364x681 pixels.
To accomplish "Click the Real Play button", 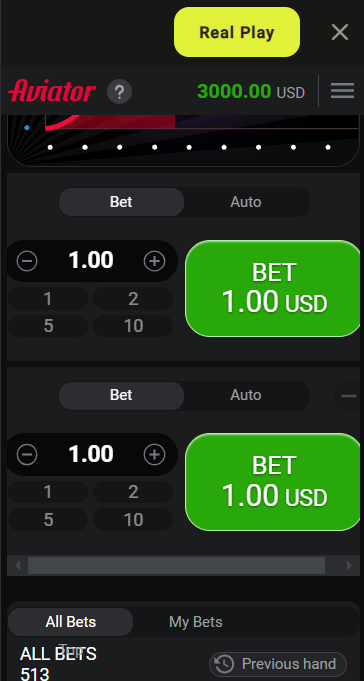I will tap(237, 32).
